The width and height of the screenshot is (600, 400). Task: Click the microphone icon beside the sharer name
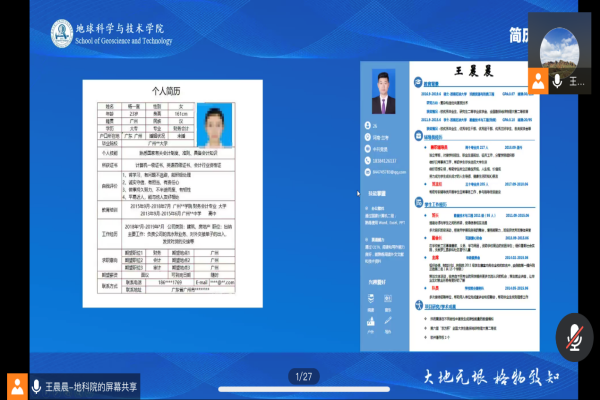point(34,386)
